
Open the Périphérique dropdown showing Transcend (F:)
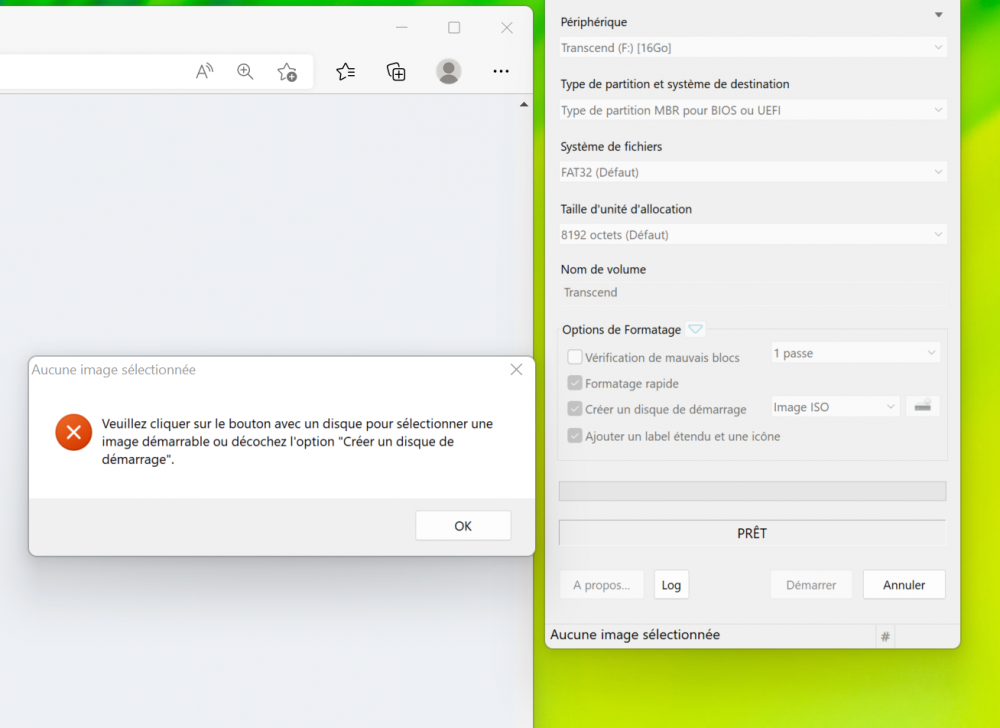pyautogui.click(x=753, y=47)
